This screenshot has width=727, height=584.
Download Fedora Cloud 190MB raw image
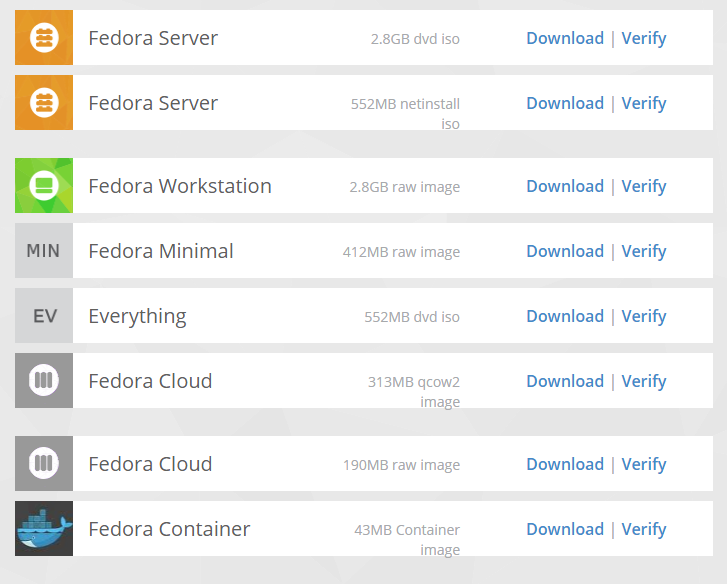(x=565, y=464)
